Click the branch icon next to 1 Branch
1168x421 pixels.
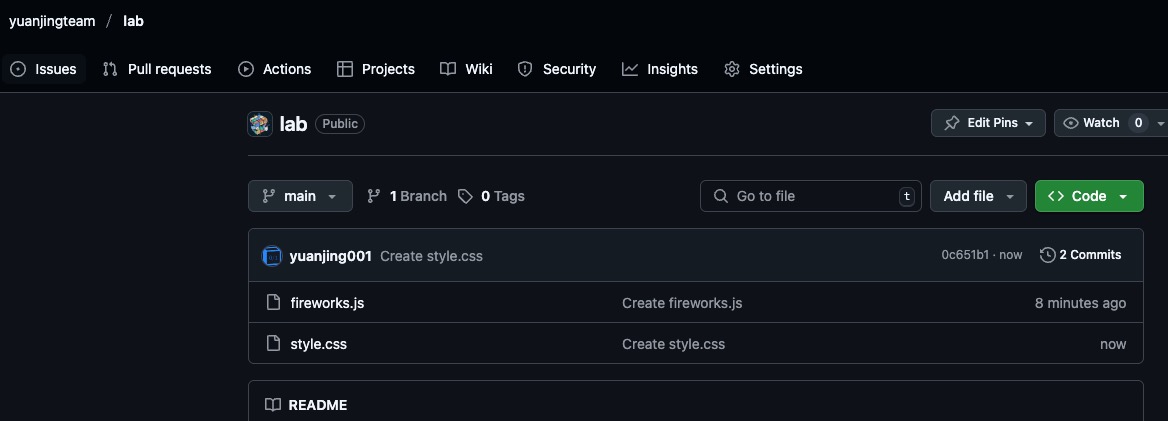[374, 196]
